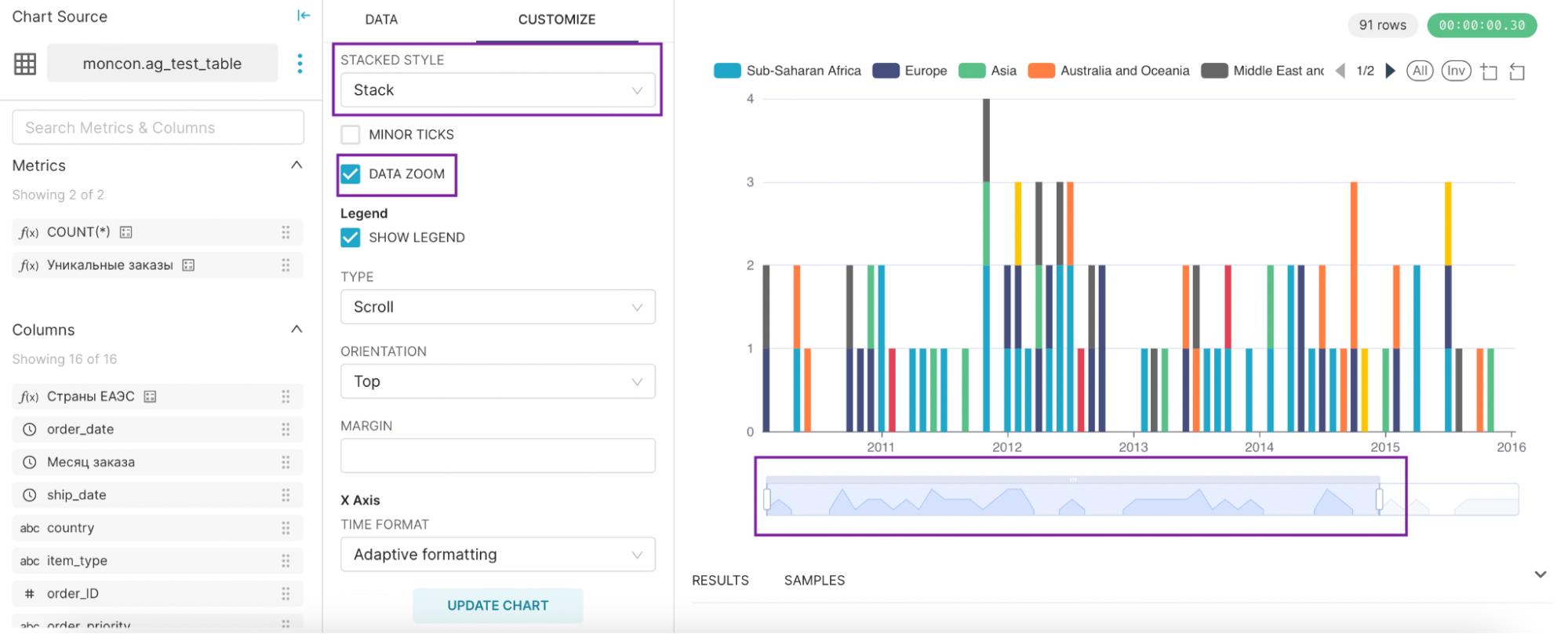The width and height of the screenshot is (1568, 634).
Task: Grab the drag handle on COUNT(*) row
Action: 286,232
